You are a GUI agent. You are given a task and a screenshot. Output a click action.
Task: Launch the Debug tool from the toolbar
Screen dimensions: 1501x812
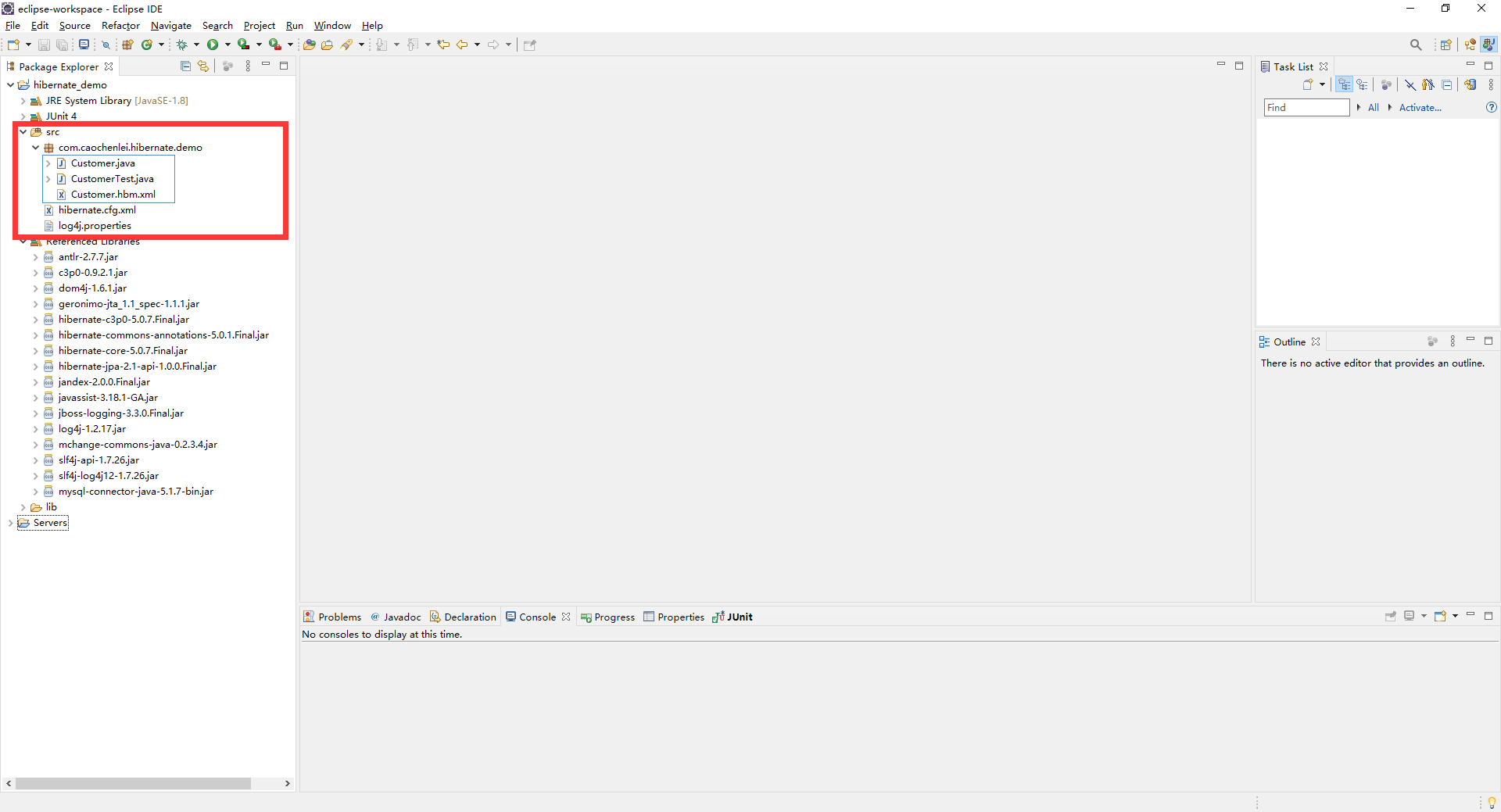click(182, 45)
